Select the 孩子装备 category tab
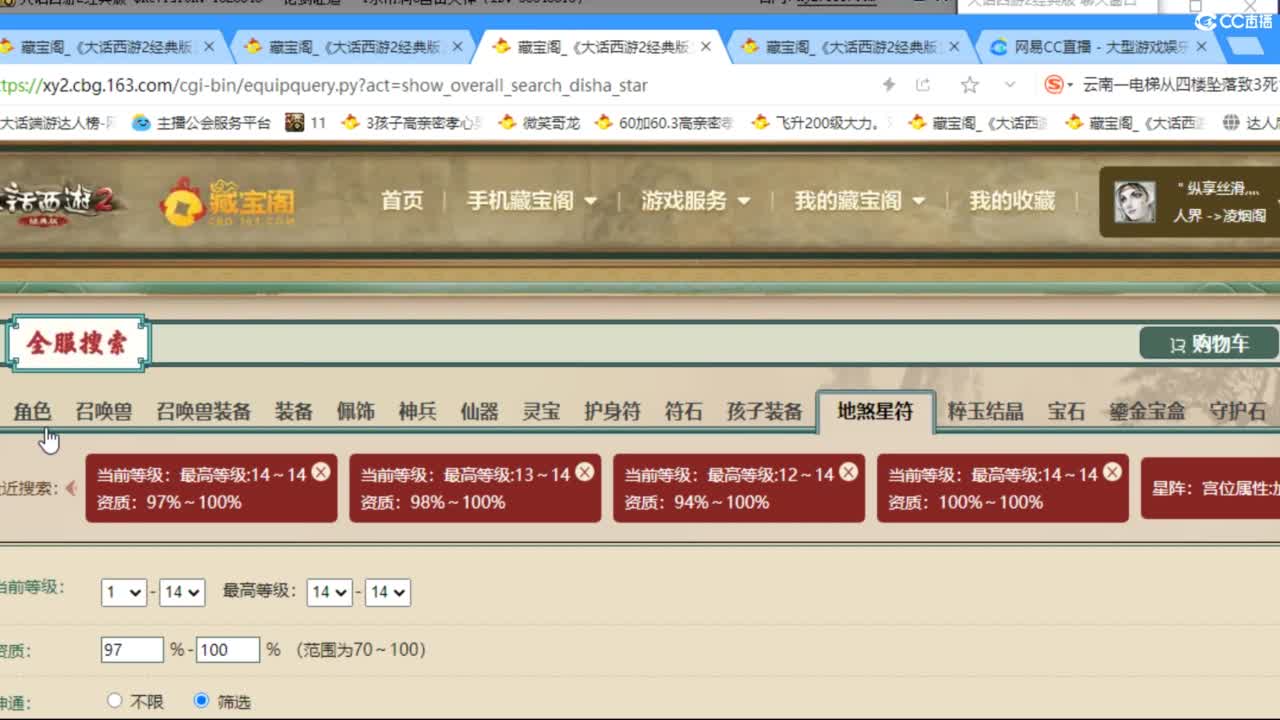The image size is (1280, 720). [x=764, y=411]
